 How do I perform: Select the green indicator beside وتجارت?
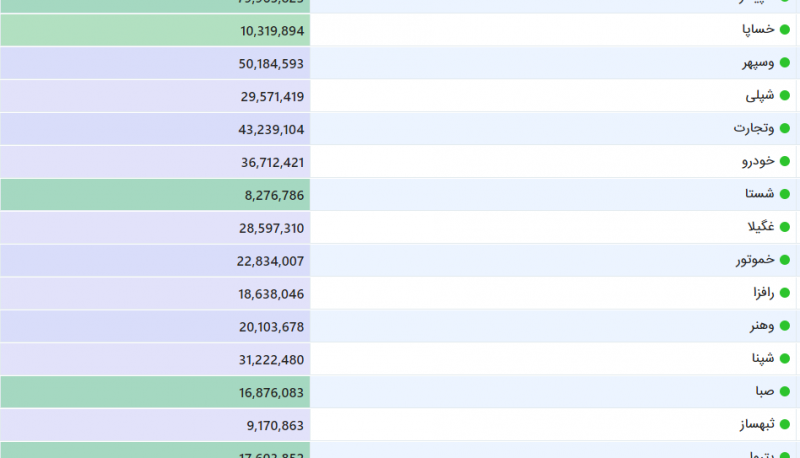785,129
